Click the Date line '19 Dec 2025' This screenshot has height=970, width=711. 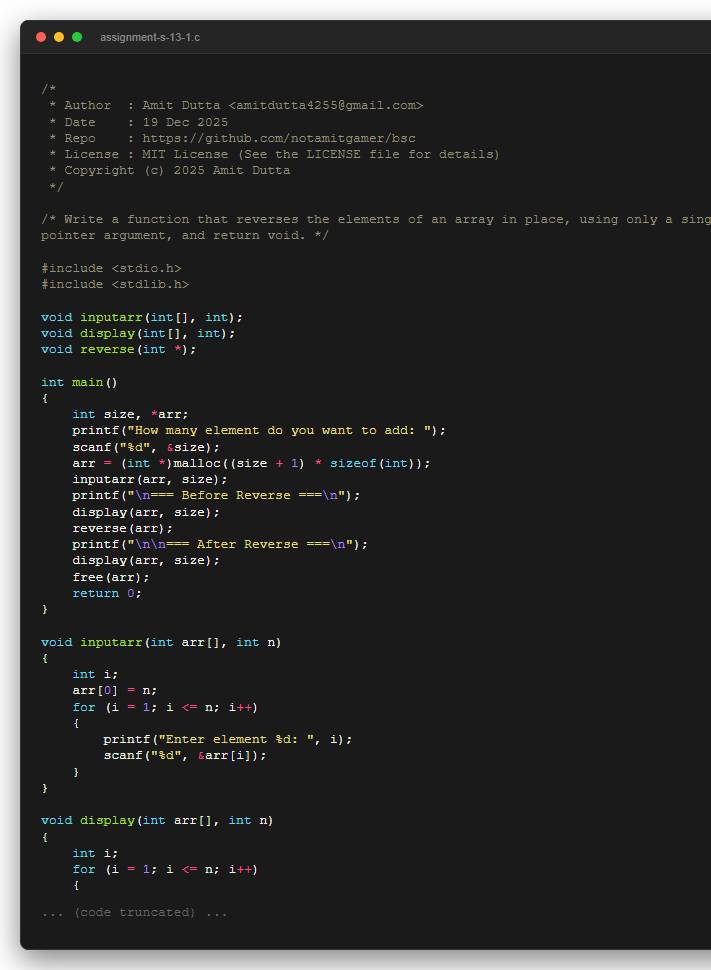tap(139, 122)
